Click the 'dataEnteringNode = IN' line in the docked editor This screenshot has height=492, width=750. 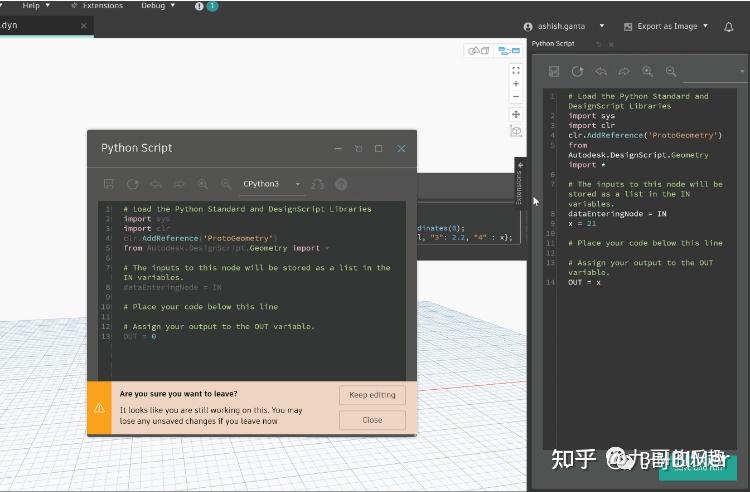click(617, 214)
